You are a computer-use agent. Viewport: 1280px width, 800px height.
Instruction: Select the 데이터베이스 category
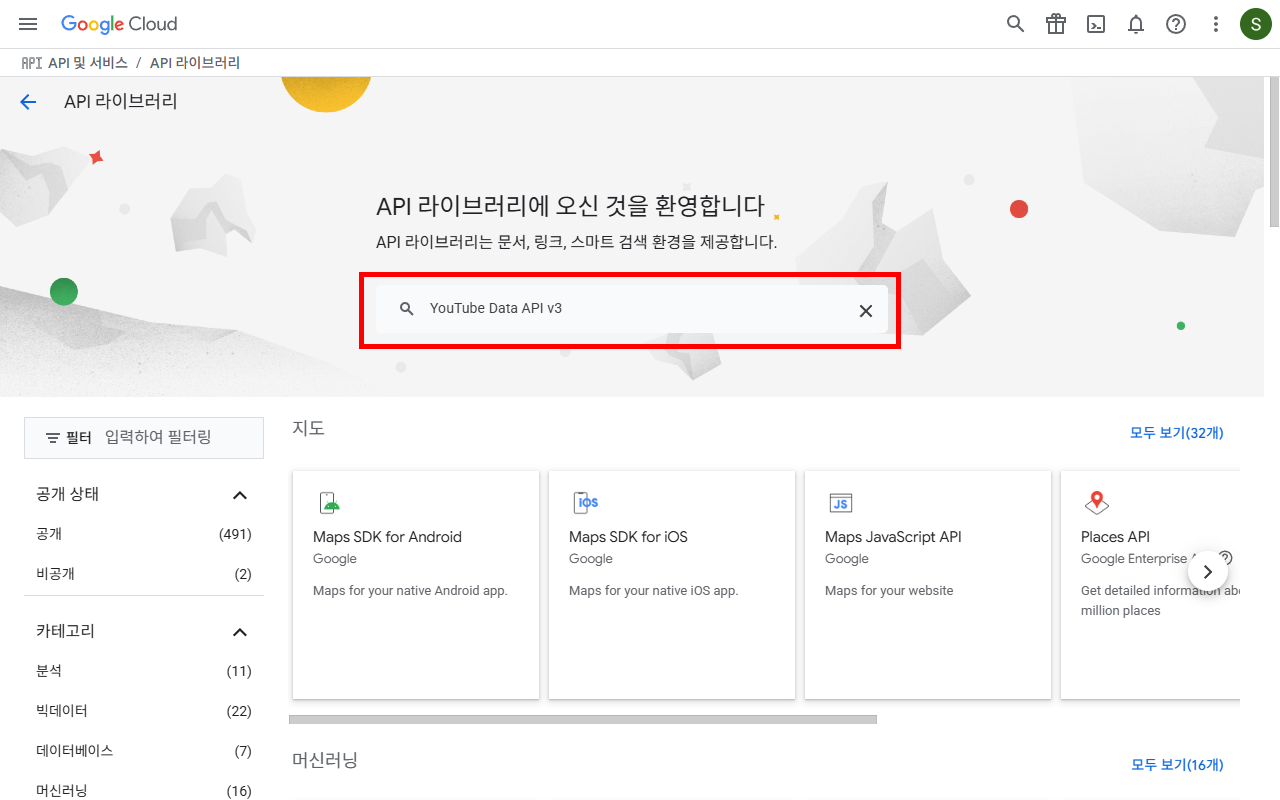(144, 751)
